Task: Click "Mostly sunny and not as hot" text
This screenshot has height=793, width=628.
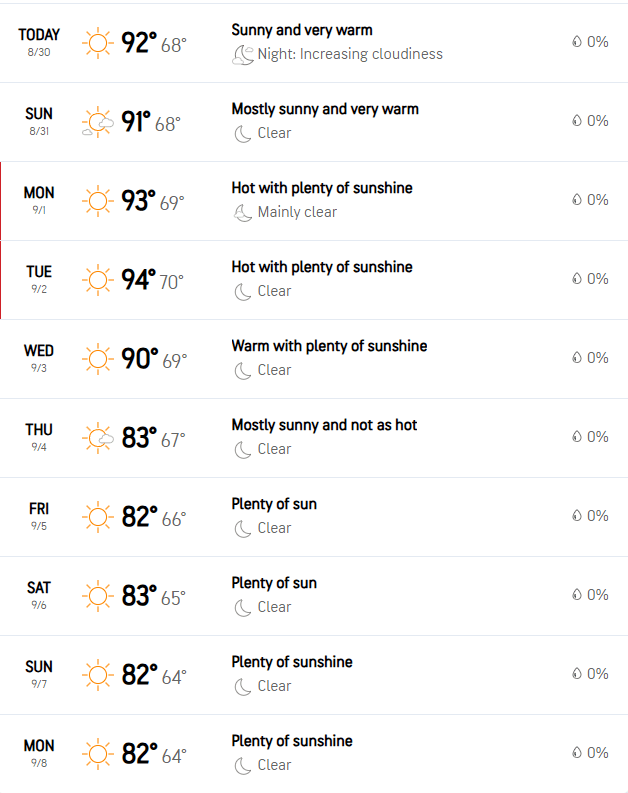Action: coord(324,425)
